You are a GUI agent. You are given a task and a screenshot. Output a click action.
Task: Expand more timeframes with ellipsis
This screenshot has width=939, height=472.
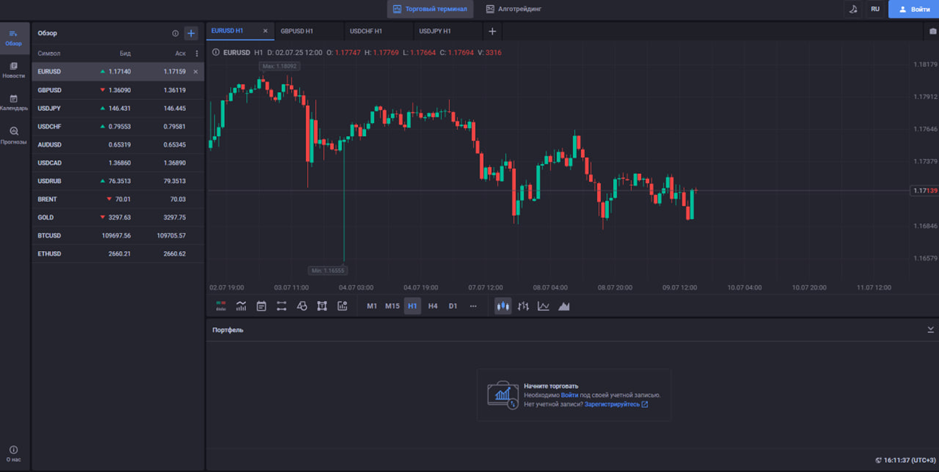click(473, 306)
